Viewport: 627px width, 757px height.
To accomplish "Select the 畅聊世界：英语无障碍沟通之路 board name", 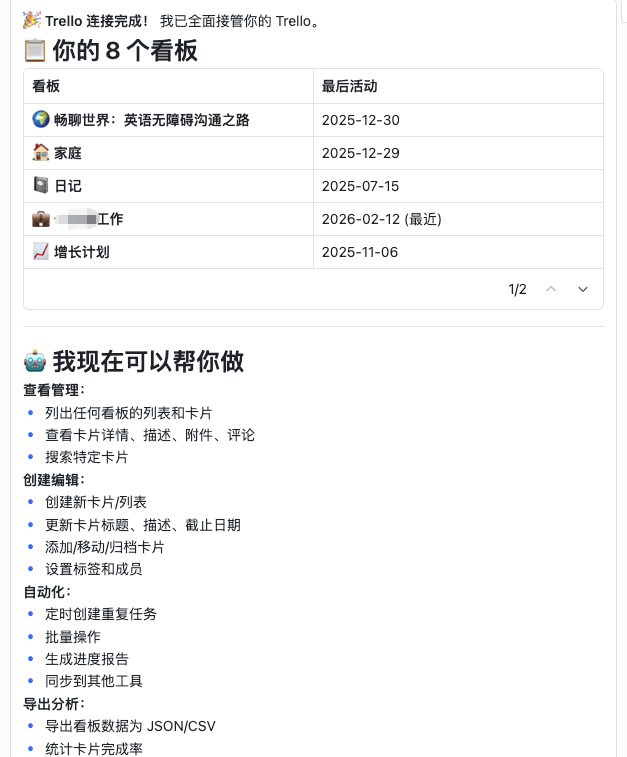I will (152, 120).
